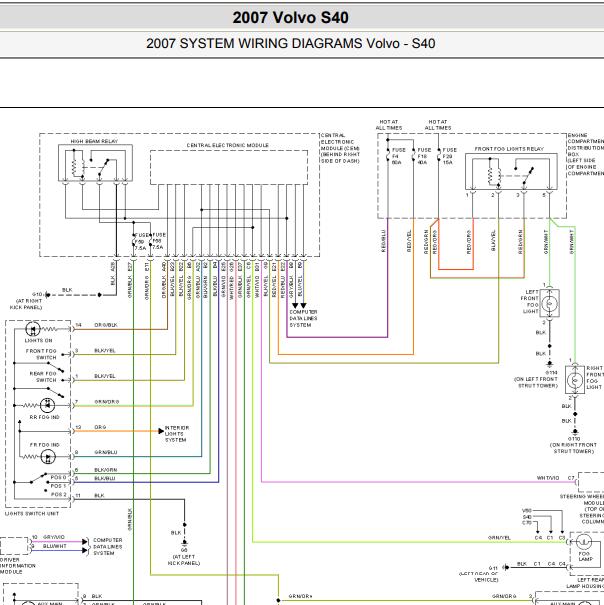Click the "GRN/BLU" wire label at pin 9
The height and width of the screenshot is (605, 604).
[106, 452]
